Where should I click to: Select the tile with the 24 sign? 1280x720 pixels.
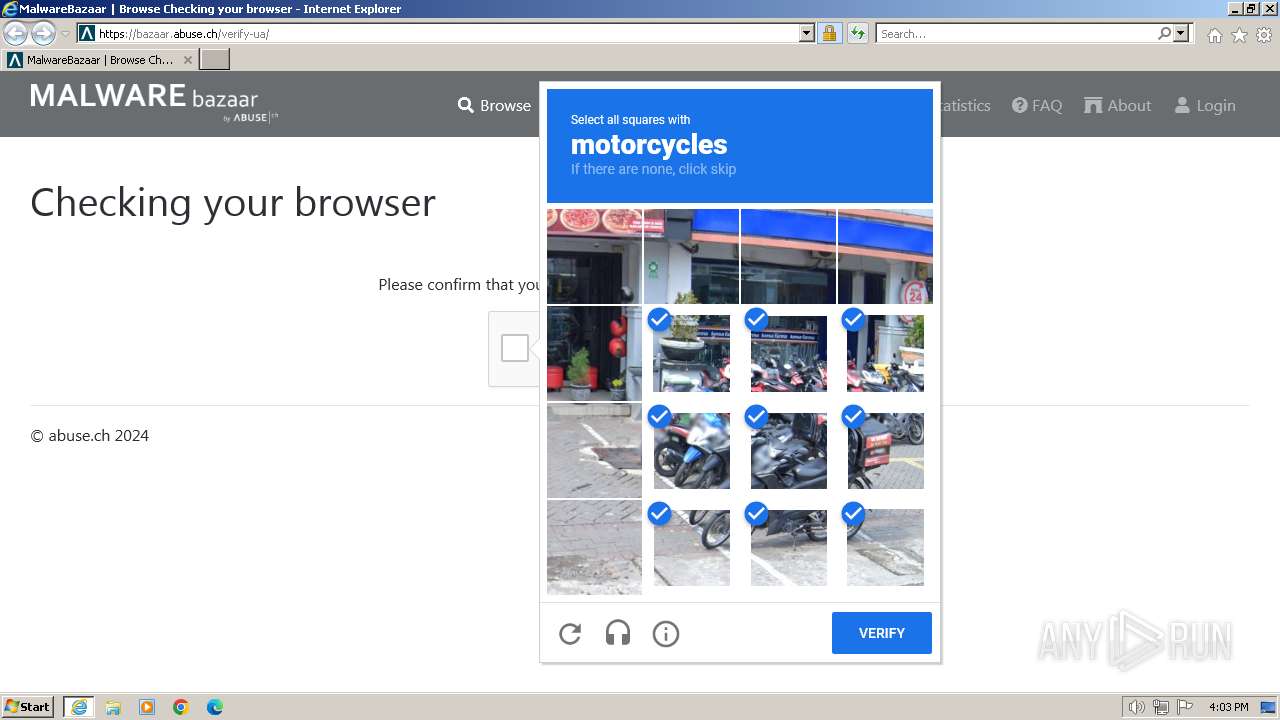click(885, 256)
